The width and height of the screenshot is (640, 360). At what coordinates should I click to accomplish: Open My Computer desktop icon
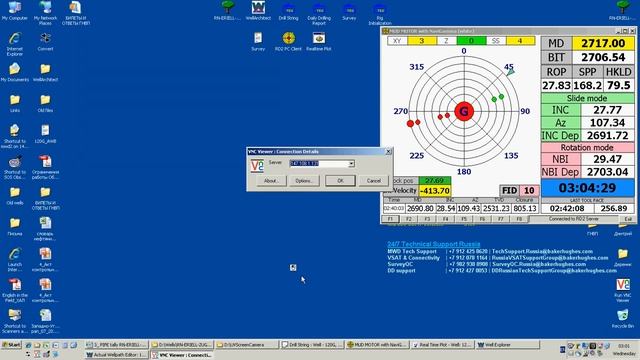[15, 11]
